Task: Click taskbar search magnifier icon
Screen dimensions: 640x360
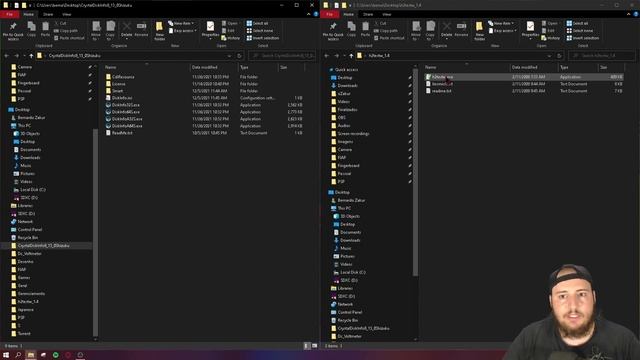Action: coord(18,355)
